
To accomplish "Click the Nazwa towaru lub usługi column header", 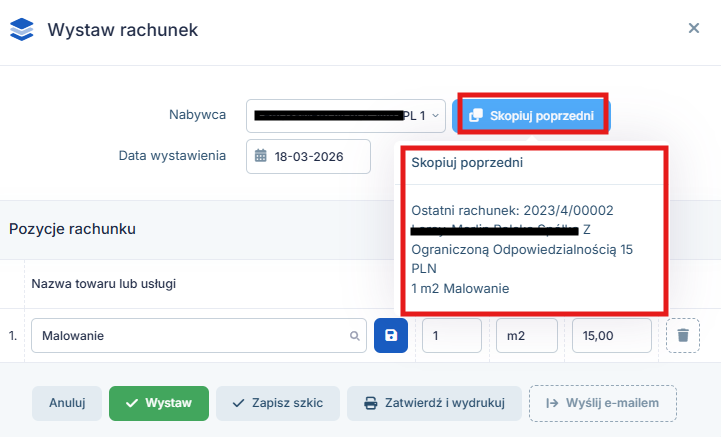I will point(104,284).
